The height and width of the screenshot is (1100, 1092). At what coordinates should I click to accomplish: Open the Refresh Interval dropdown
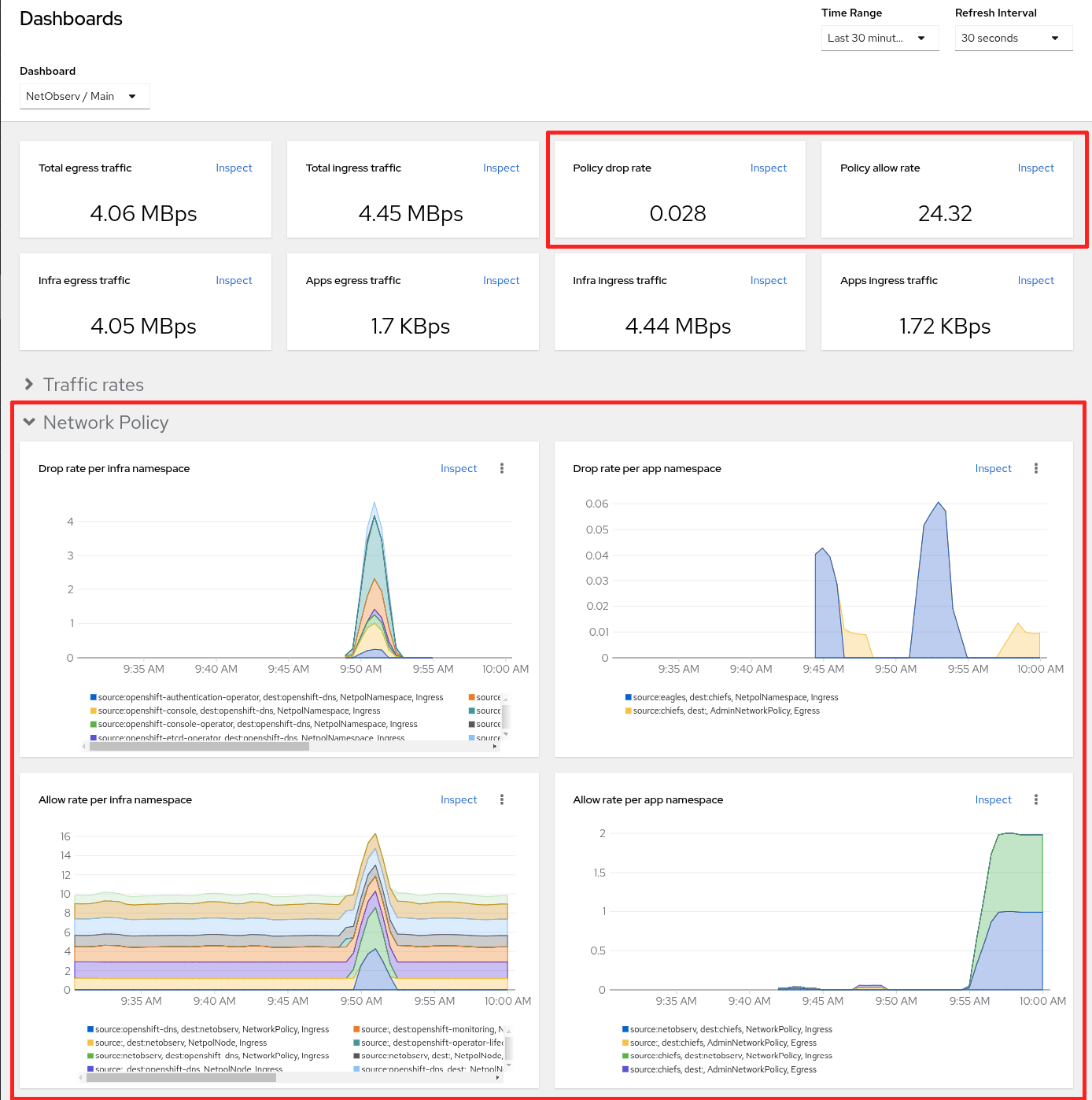click(1013, 38)
